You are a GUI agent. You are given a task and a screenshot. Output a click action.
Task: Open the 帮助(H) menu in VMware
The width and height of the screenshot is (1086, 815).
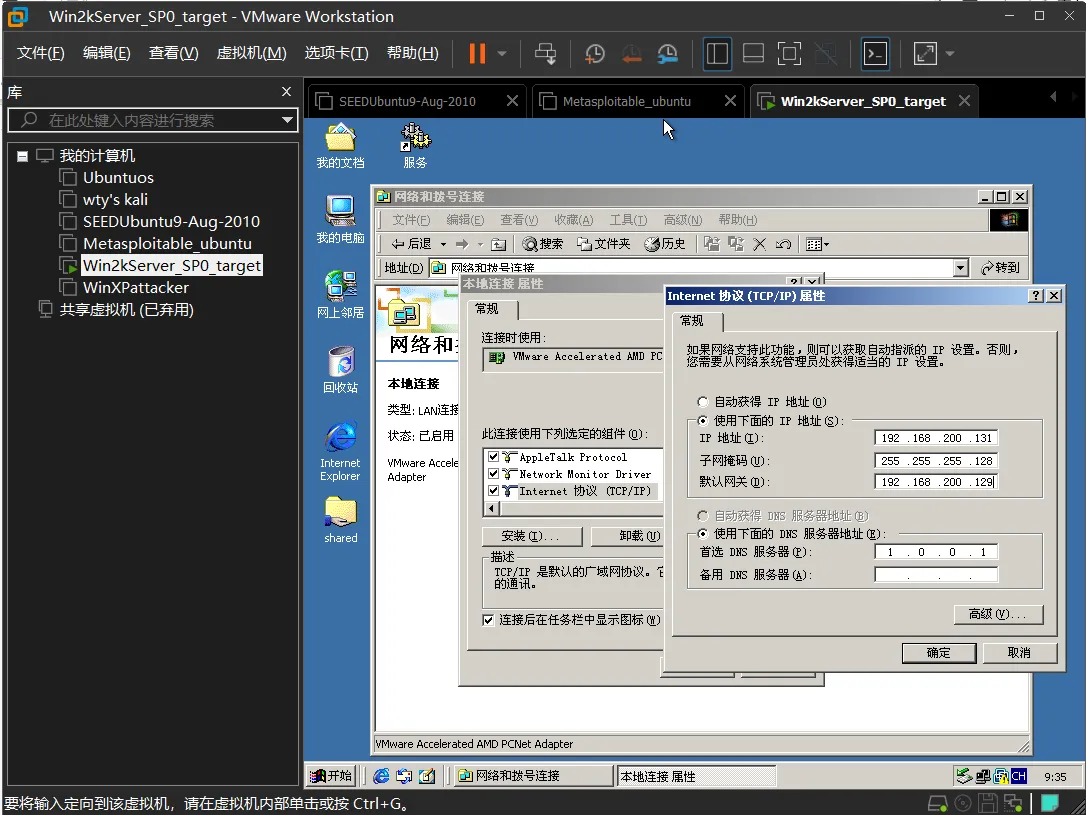(413, 53)
